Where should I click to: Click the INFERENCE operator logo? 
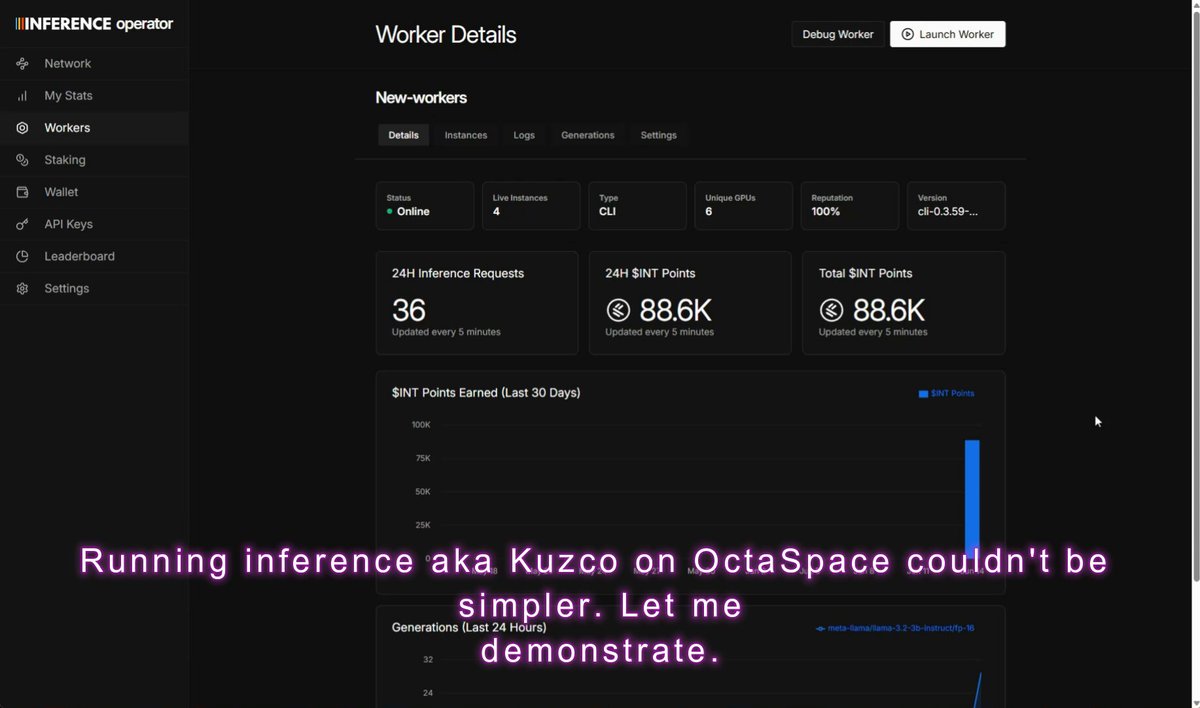[94, 24]
